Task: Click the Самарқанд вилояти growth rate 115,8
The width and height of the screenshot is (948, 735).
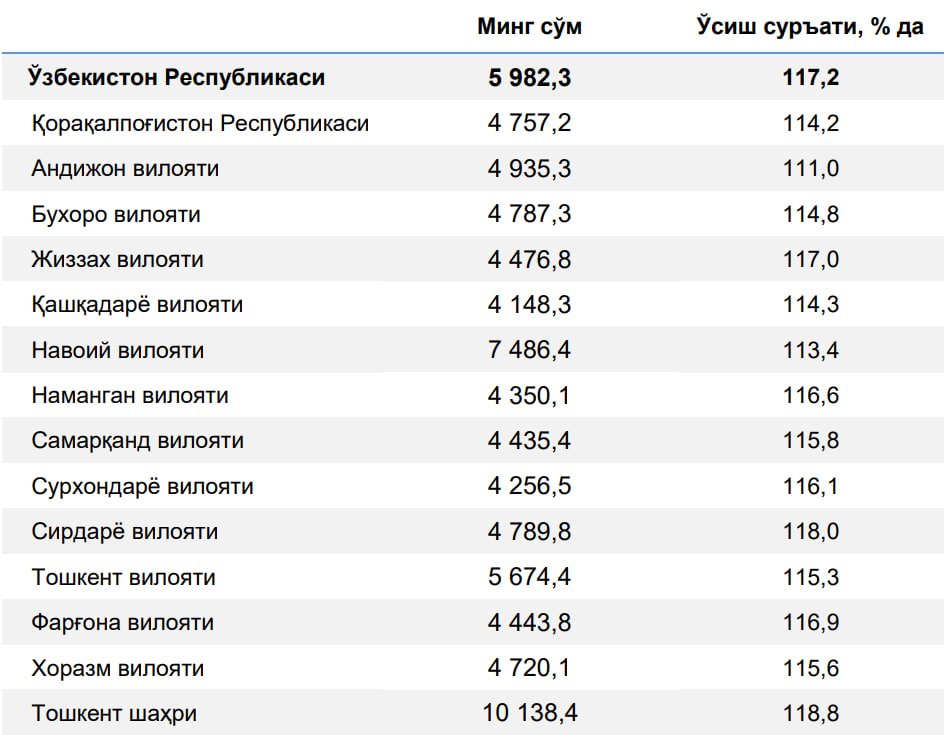Action: 811,440
